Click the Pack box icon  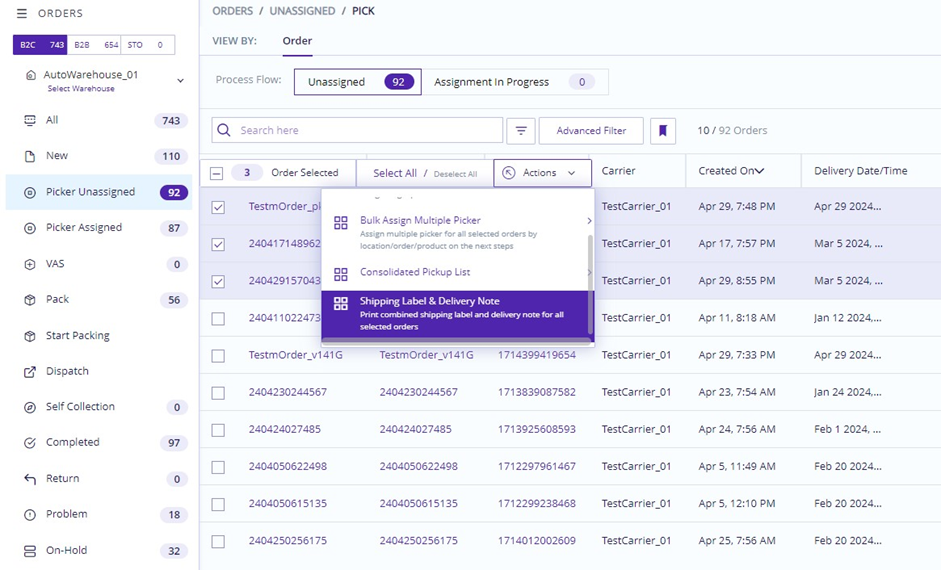(29, 300)
